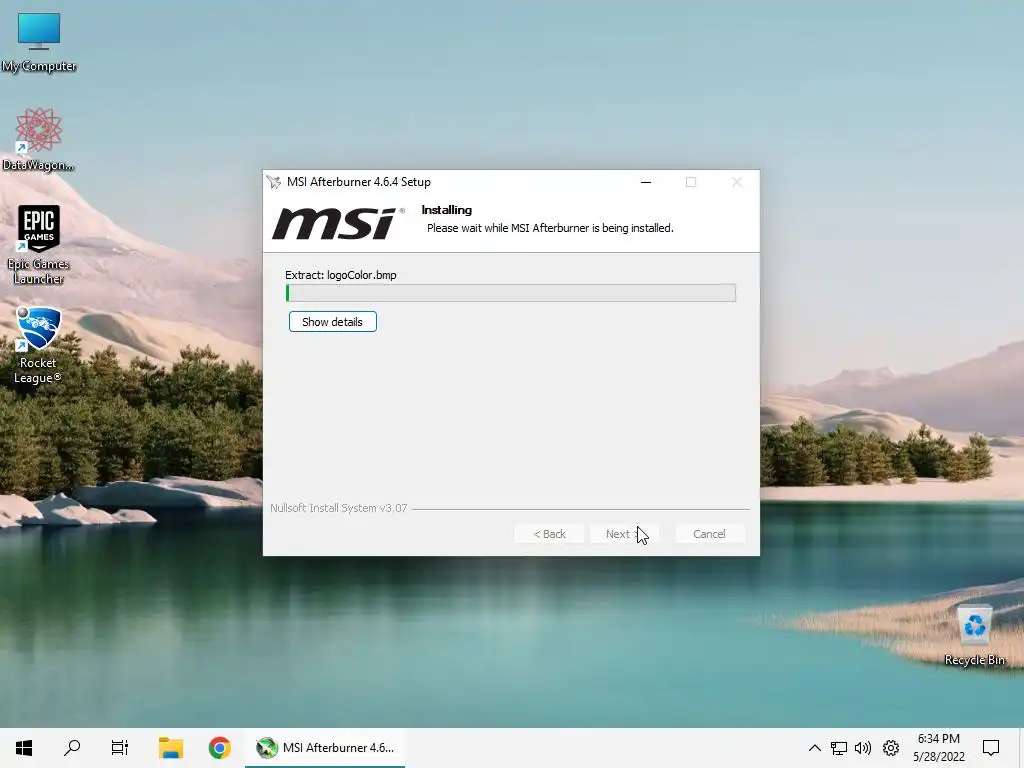Click the installation progress bar

point(511,293)
